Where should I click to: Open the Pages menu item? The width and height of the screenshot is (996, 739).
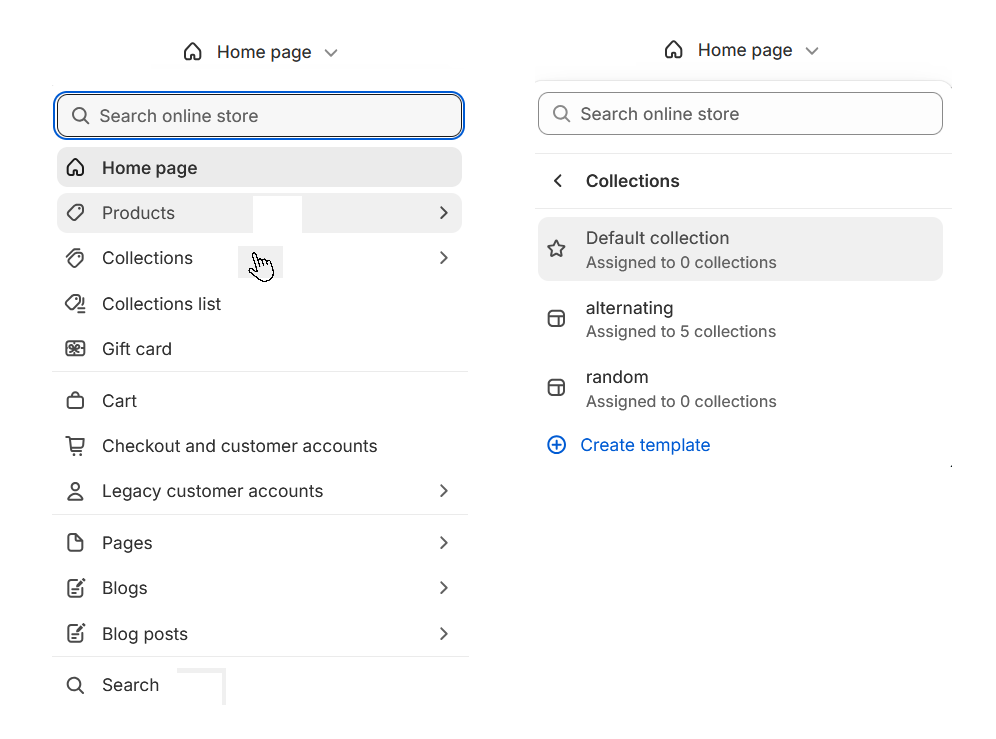[x=259, y=543]
